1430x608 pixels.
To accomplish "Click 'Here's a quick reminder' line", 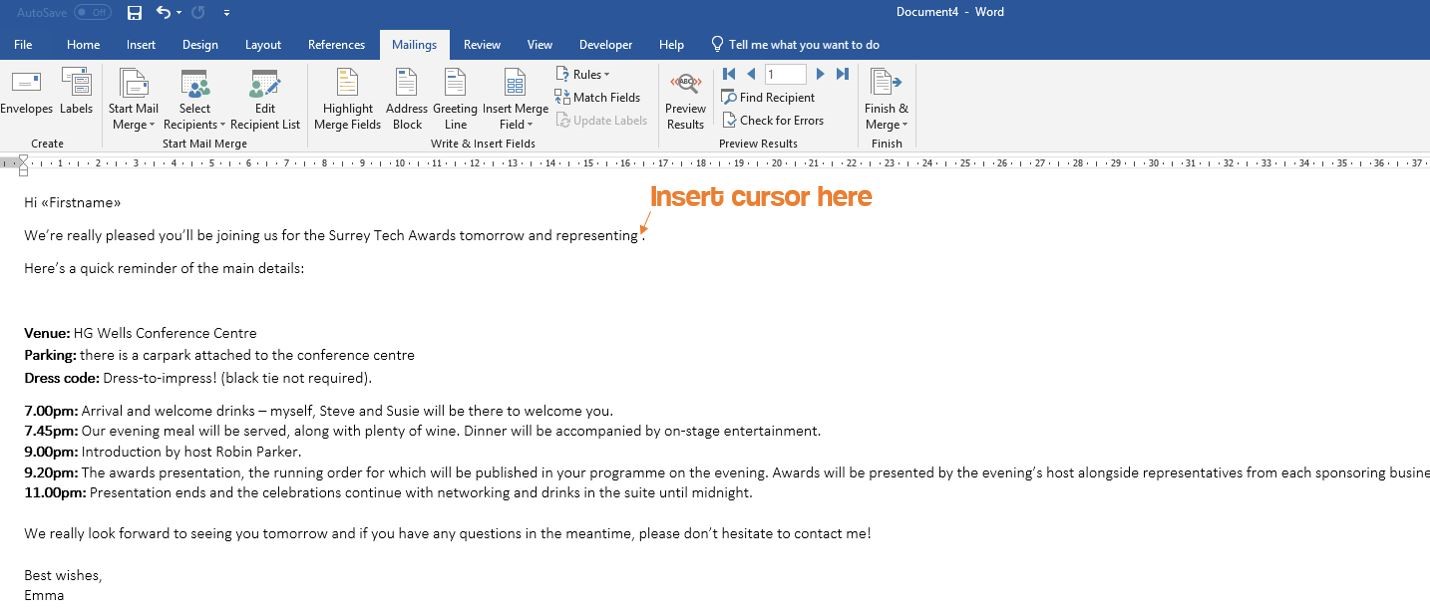I will tap(164, 268).
